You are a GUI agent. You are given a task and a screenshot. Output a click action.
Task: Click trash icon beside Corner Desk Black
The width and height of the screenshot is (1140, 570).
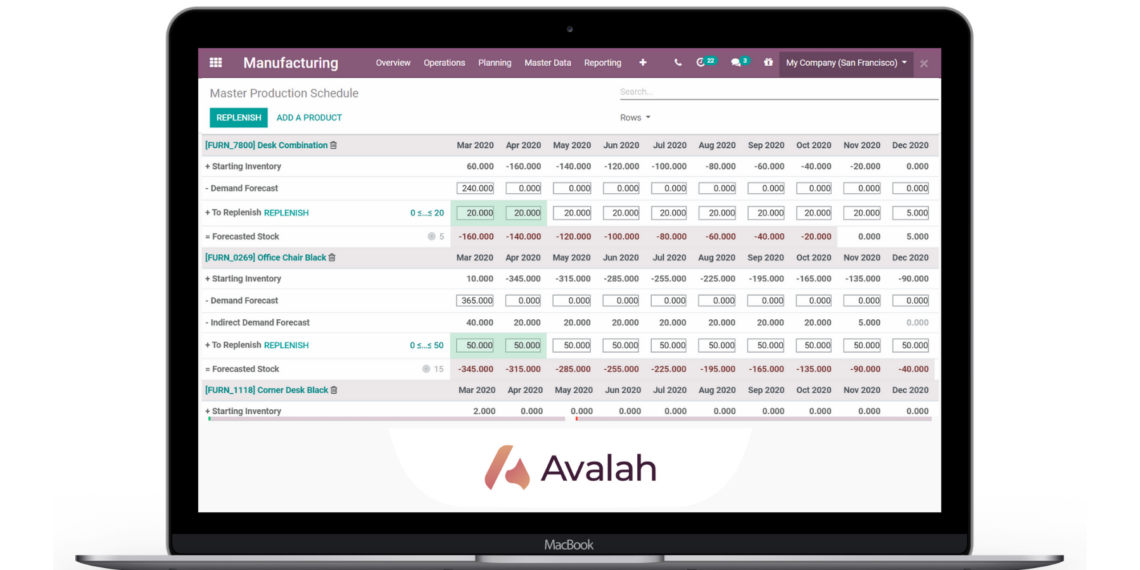(334, 391)
